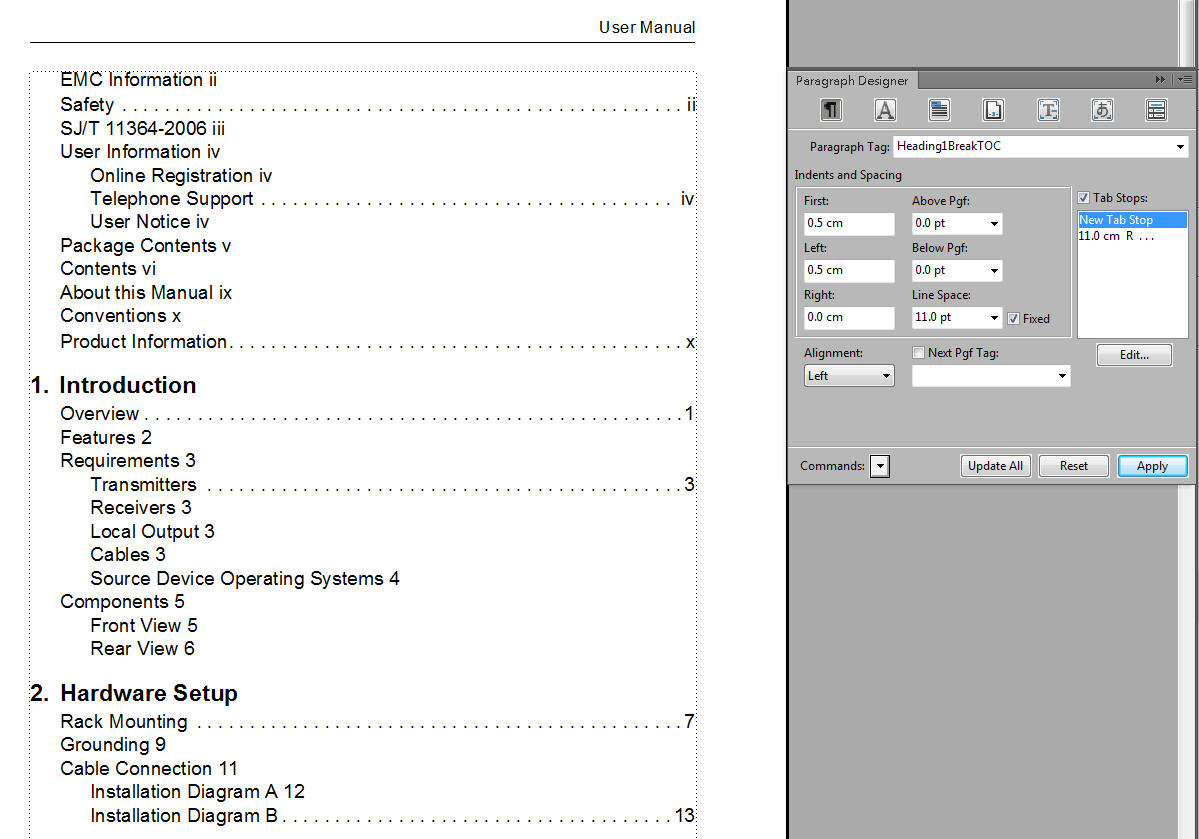Viewport: 1199px width, 839px height.
Task: Enable the Next Pgf Tag checkbox
Action: point(917,352)
